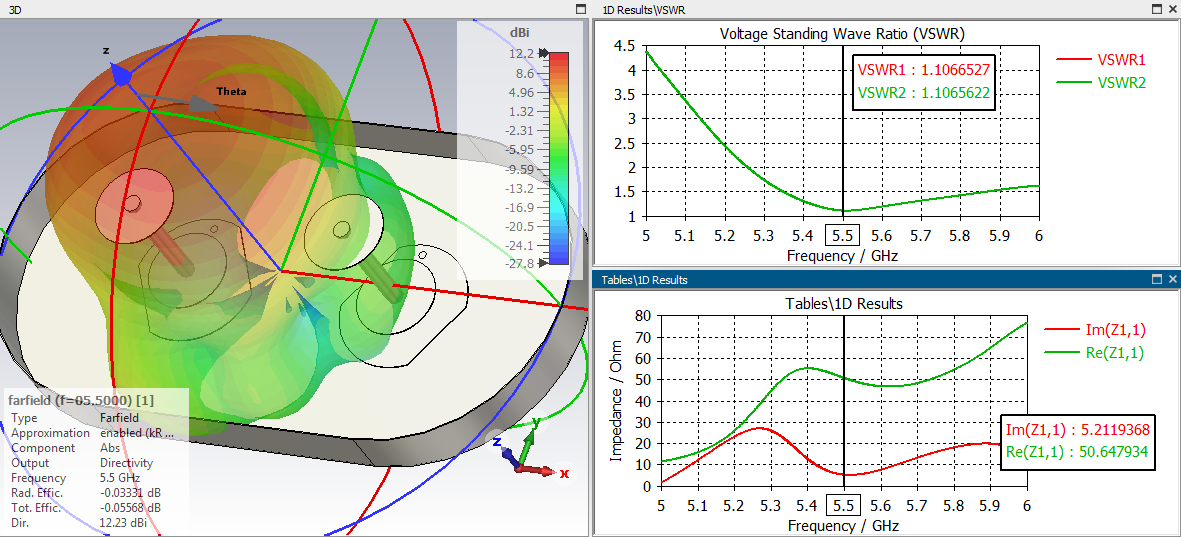Click the 'Abs' Component value
The image size is (1181, 537).
click(x=108, y=448)
